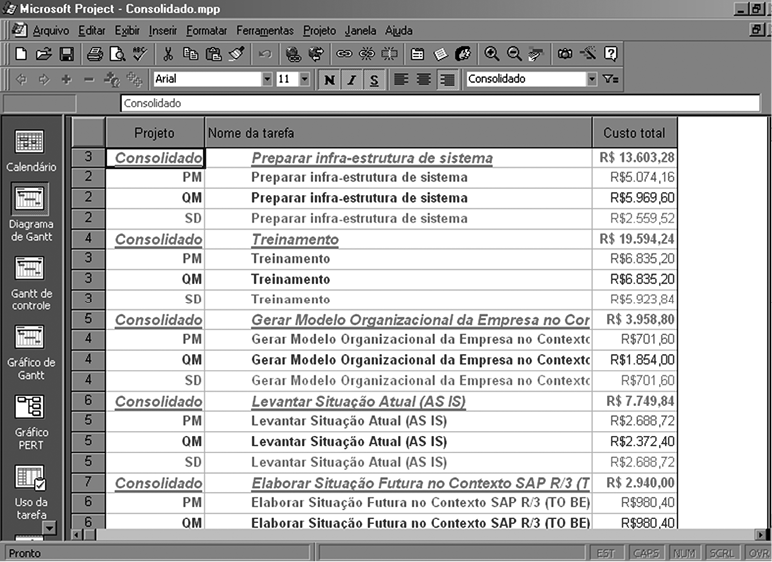Open the Ajuda menu
This screenshot has height=562, width=772.
(x=398, y=31)
